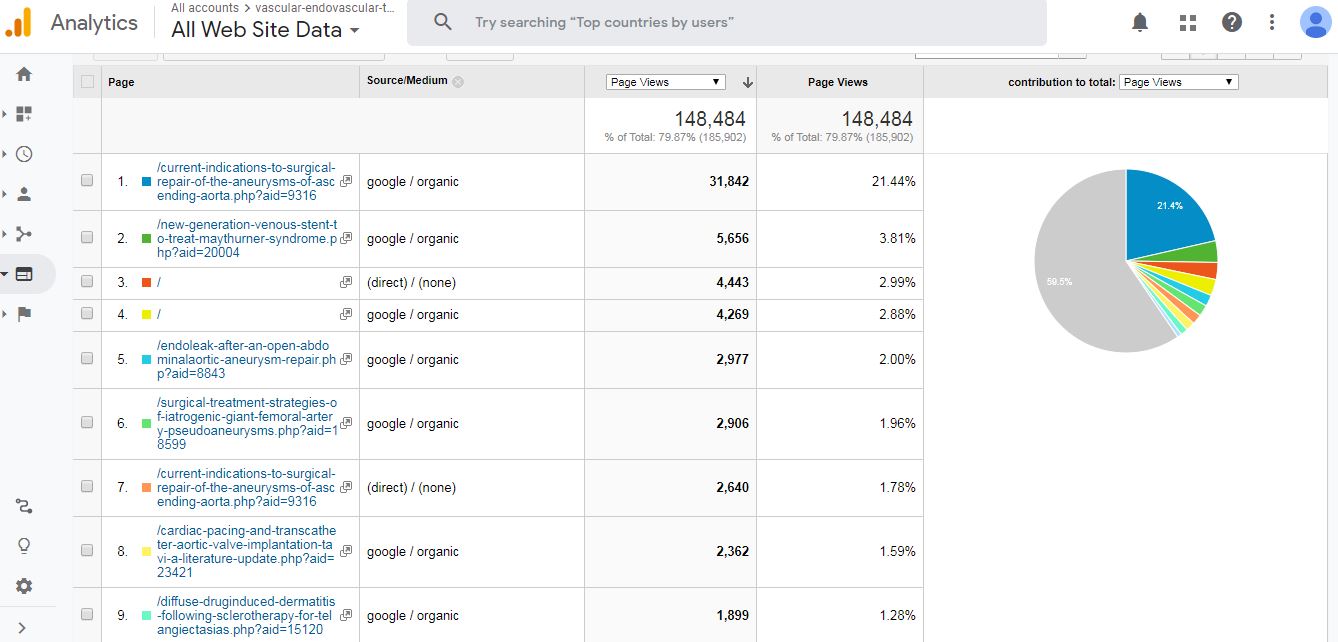Expand the All Web Site Data selector
1338x642 pixels.
click(265, 30)
